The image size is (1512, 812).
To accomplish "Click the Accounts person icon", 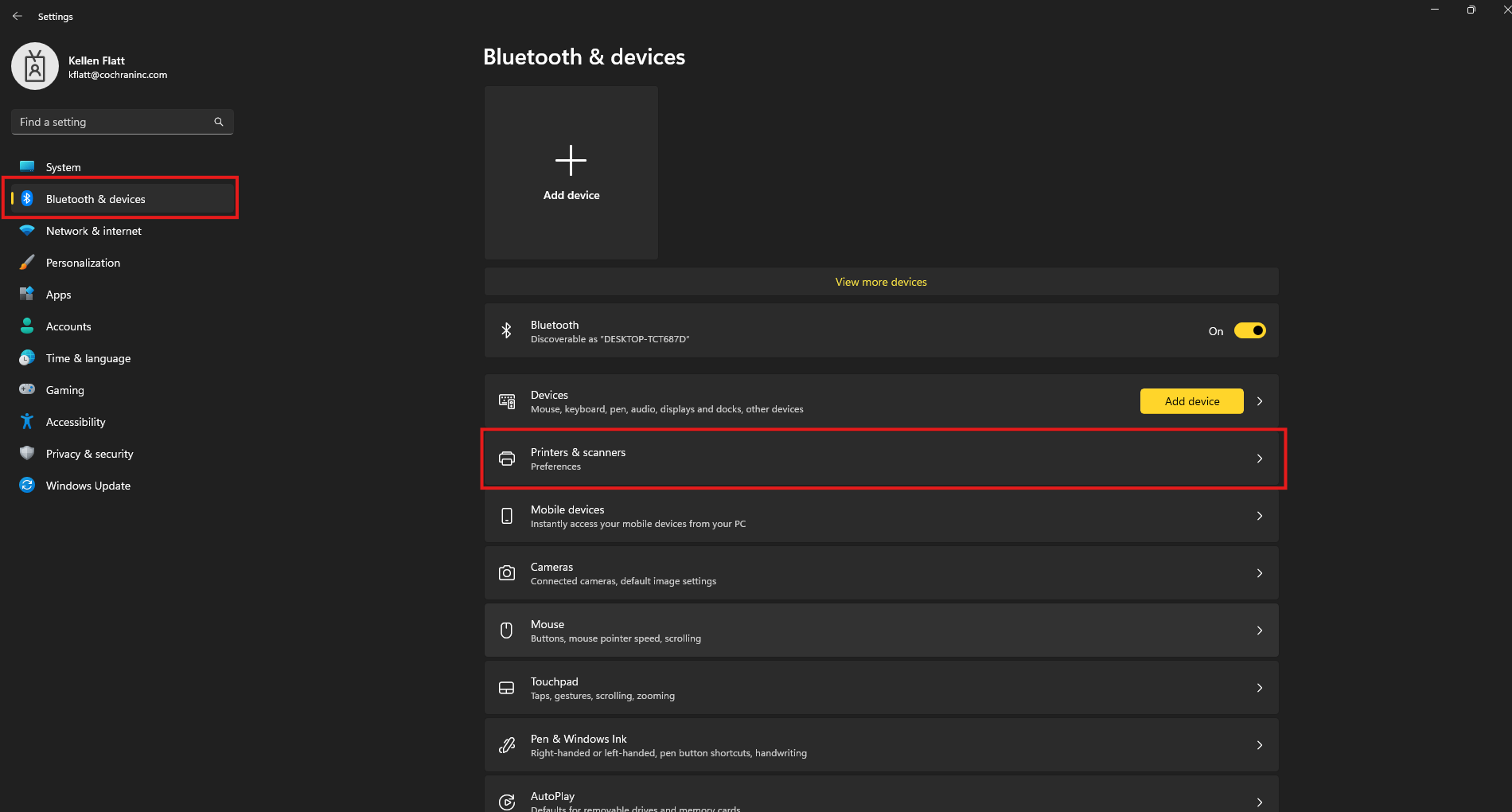I will pyautogui.click(x=27, y=326).
